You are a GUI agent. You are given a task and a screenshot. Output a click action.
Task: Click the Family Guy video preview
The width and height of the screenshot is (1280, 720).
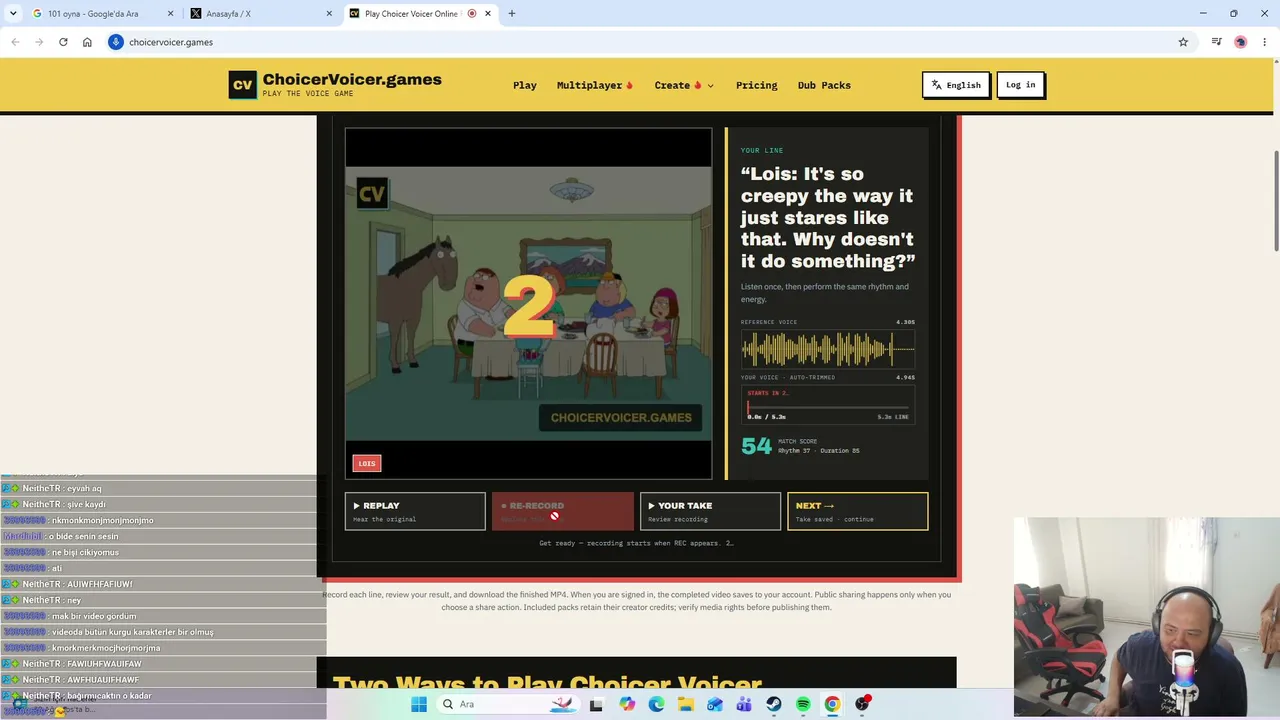(529, 303)
